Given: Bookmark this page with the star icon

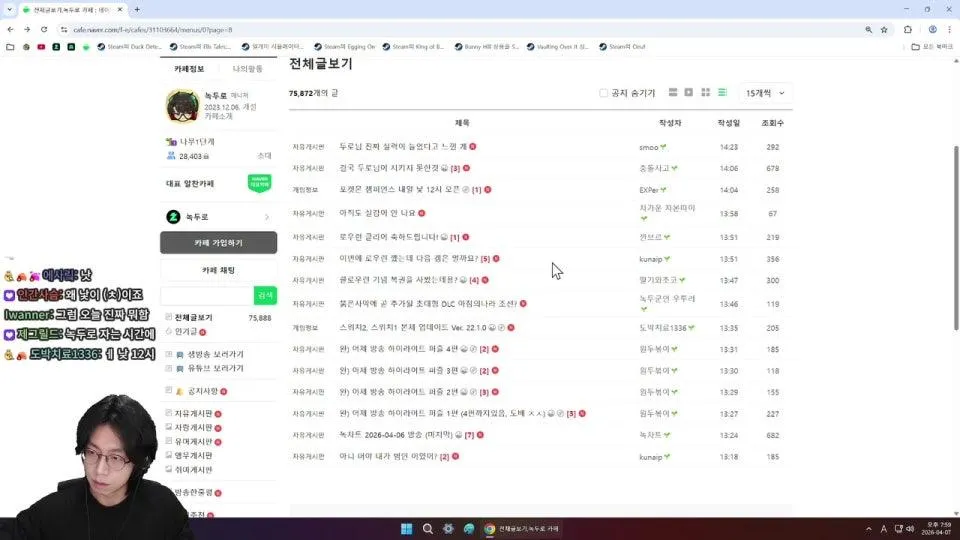Looking at the screenshot, I should [x=884, y=29].
